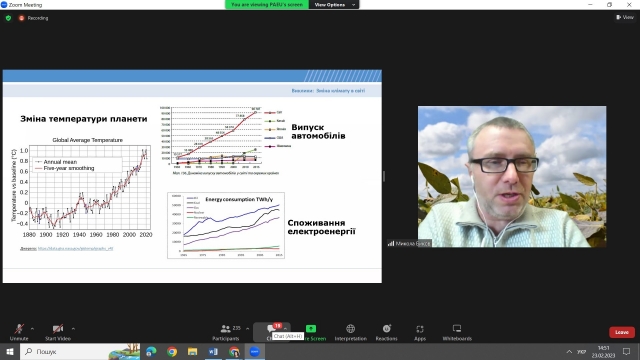The width and height of the screenshot is (640, 360).
Task: Unmute the microphone
Action: tap(19, 332)
